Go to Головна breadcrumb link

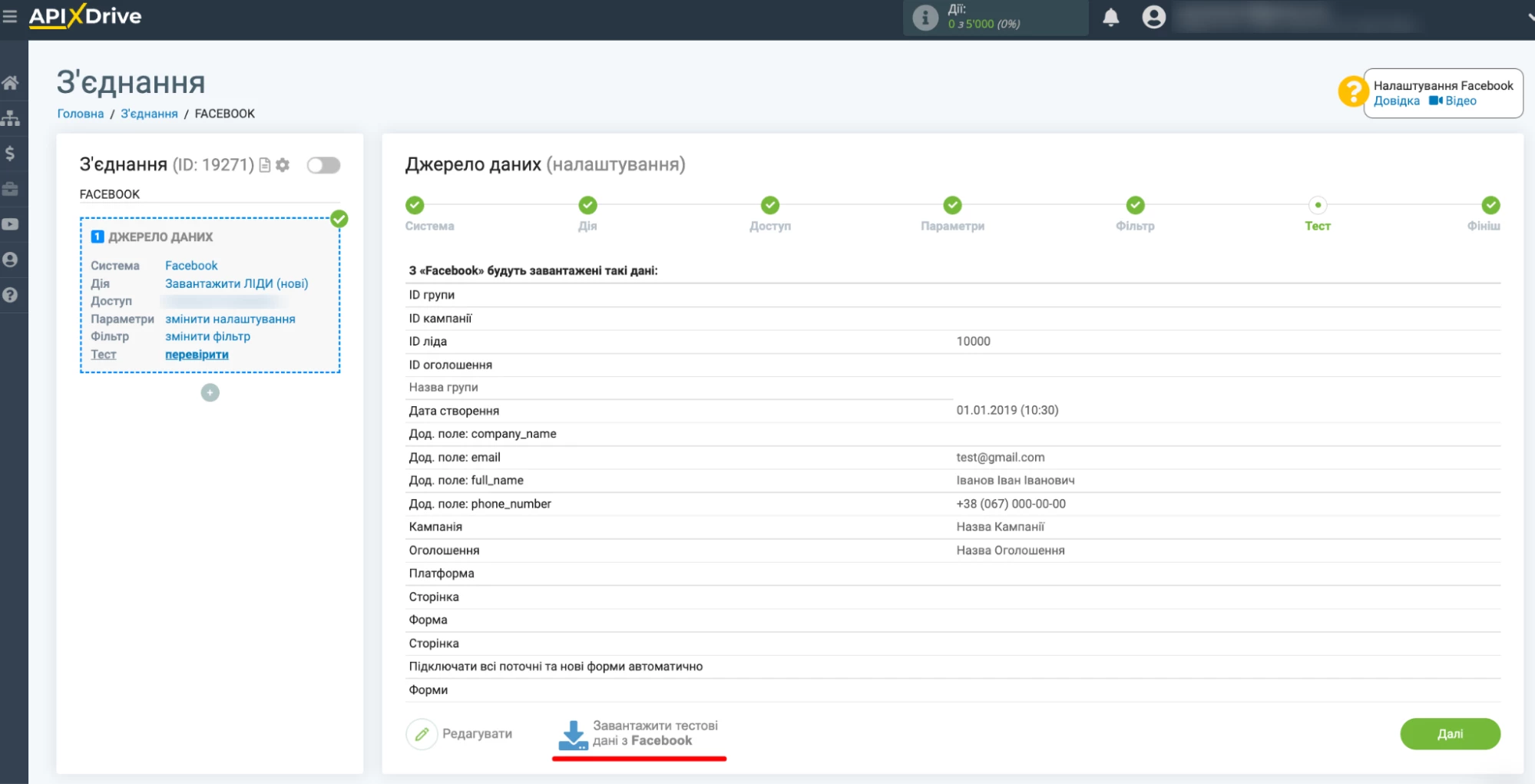[81, 114]
